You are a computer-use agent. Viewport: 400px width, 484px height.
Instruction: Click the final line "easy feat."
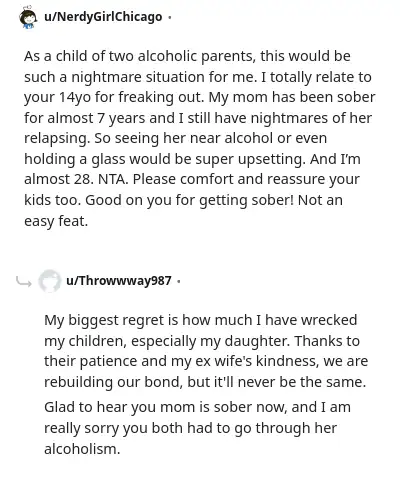pyautogui.click(x=56, y=221)
